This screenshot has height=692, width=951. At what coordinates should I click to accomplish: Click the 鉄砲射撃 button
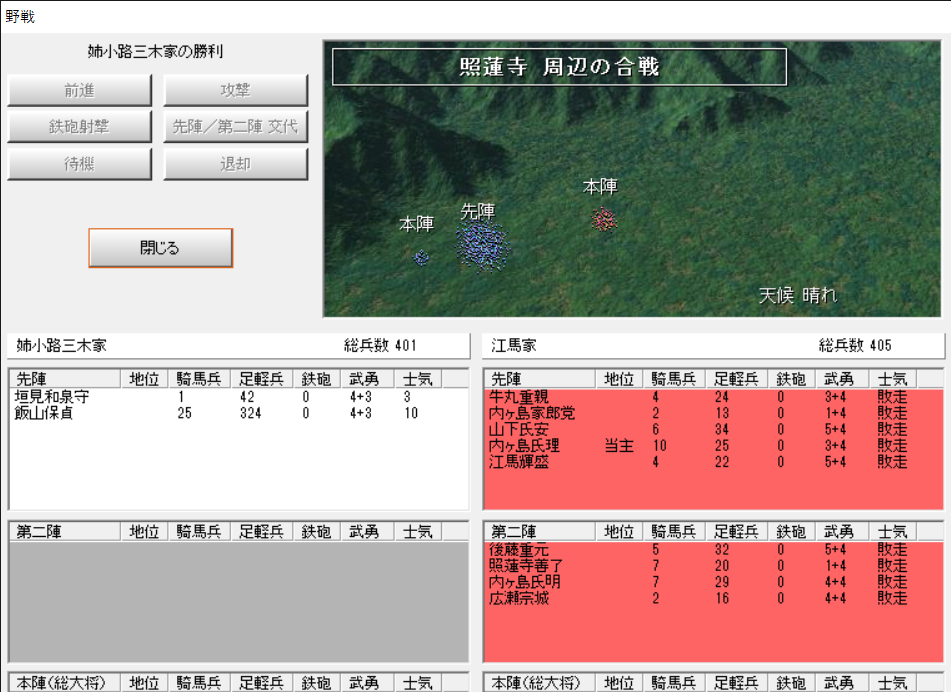80,127
